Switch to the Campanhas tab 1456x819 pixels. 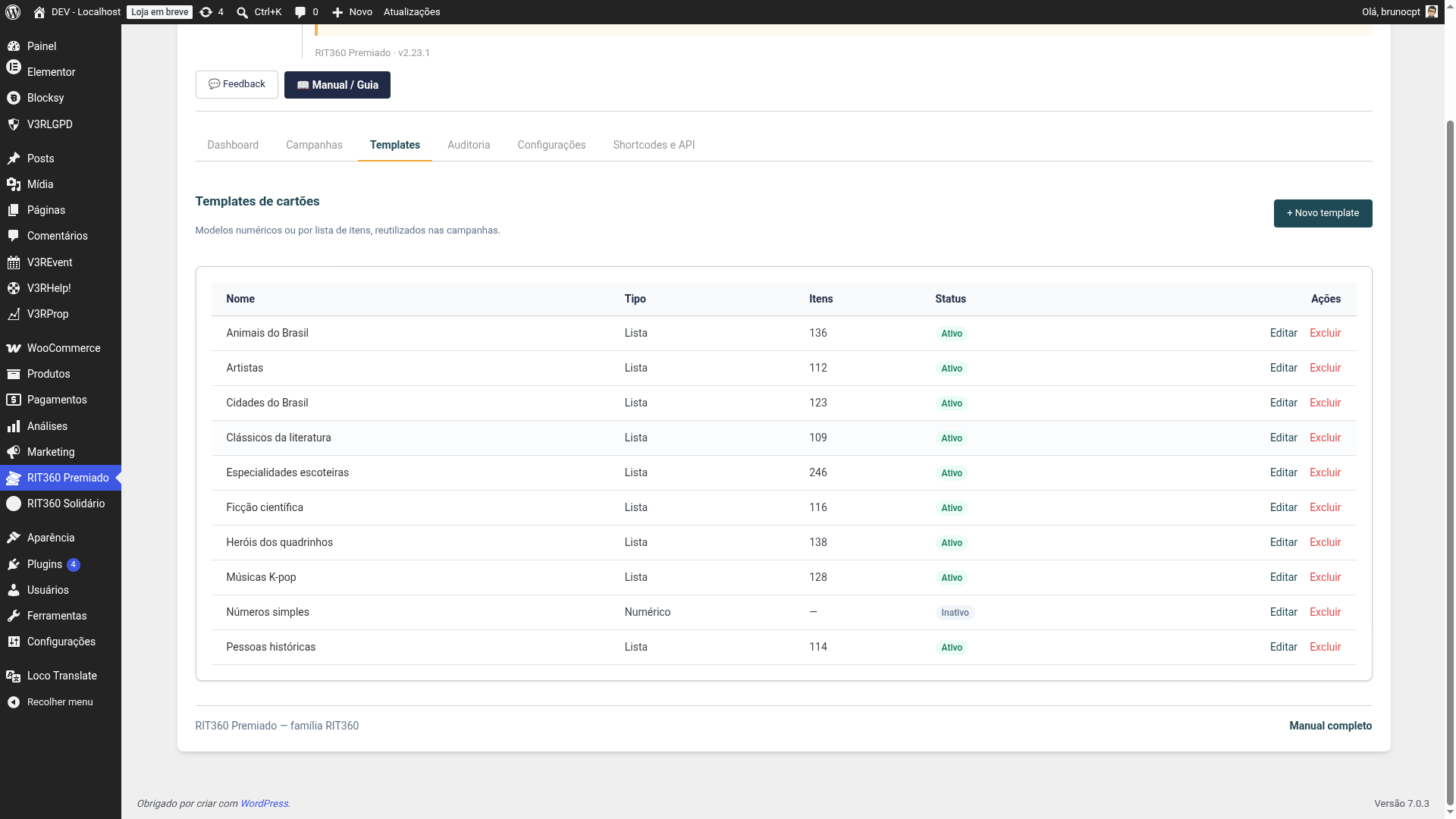pyautogui.click(x=314, y=145)
